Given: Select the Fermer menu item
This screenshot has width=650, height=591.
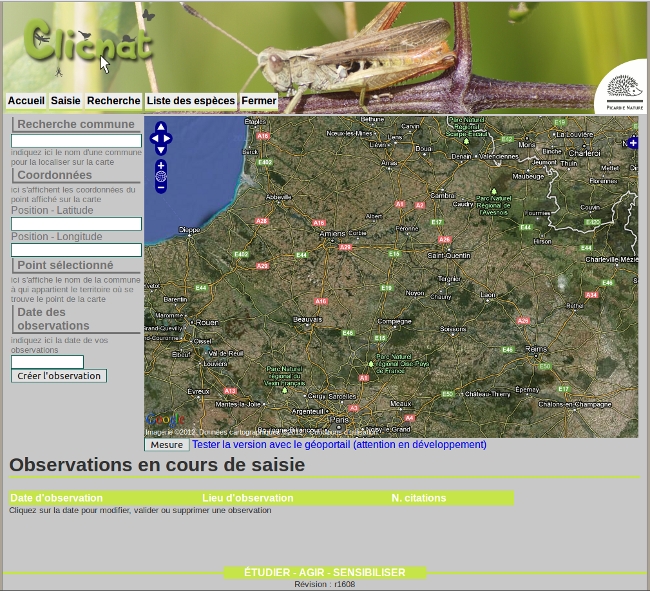Looking at the screenshot, I should [259, 101].
